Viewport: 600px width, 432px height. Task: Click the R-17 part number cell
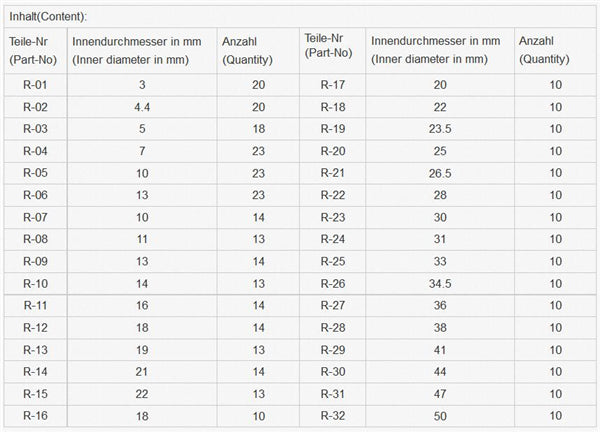[x=333, y=85]
